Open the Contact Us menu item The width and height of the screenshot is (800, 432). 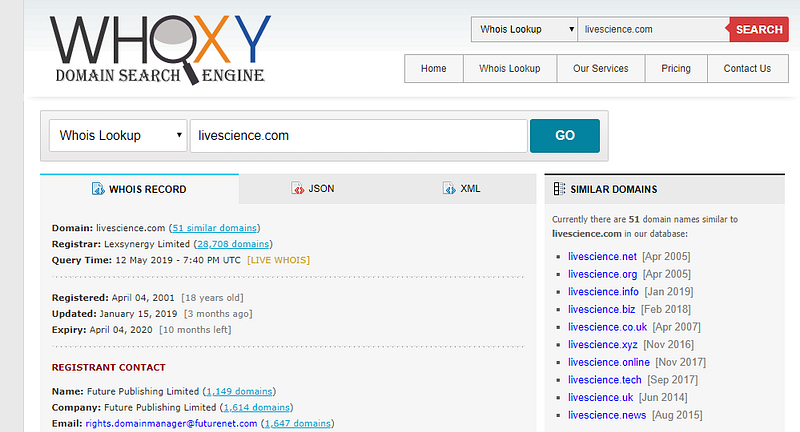pos(747,68)
